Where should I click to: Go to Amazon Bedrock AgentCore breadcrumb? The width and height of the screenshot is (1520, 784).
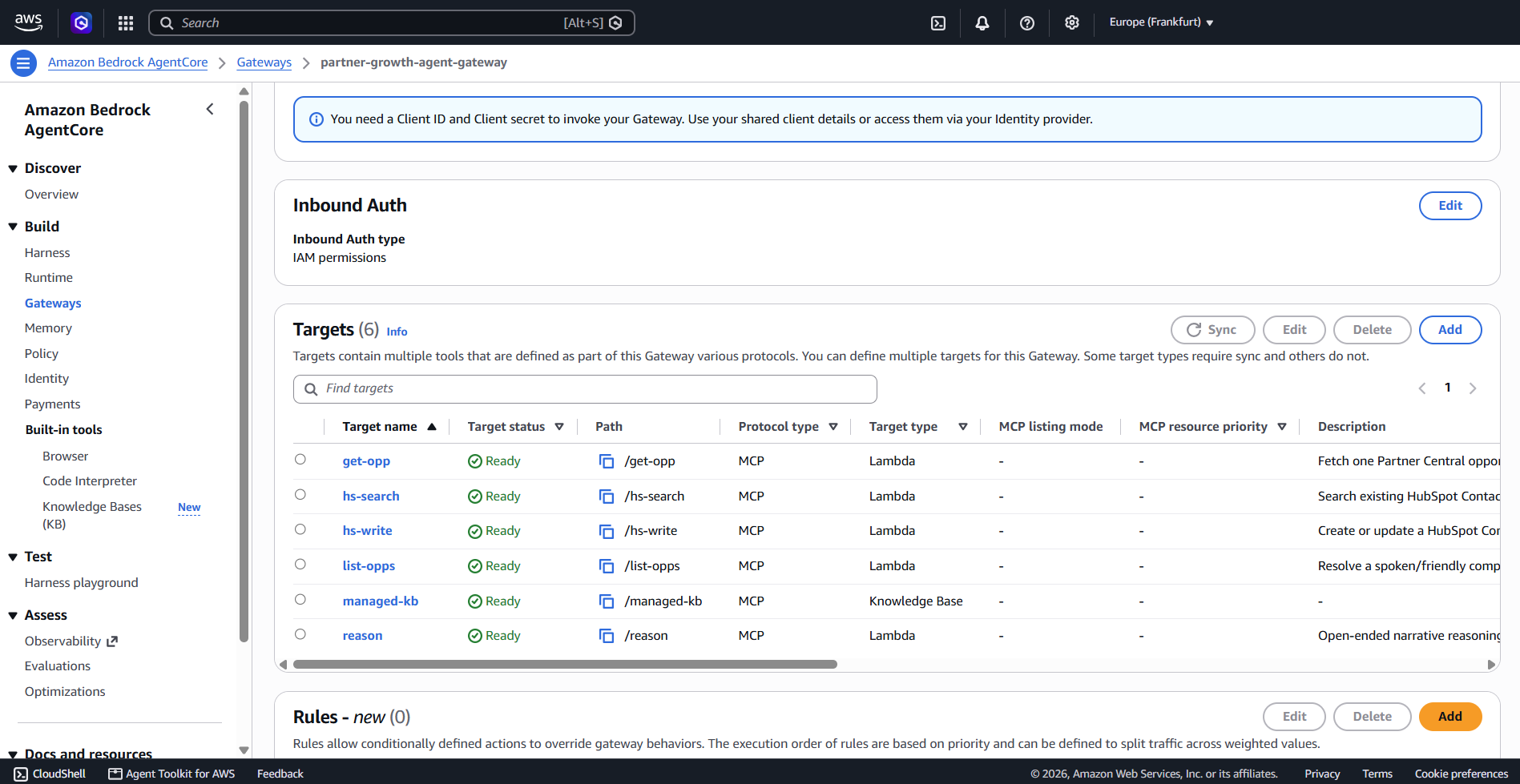coord(128,62)
